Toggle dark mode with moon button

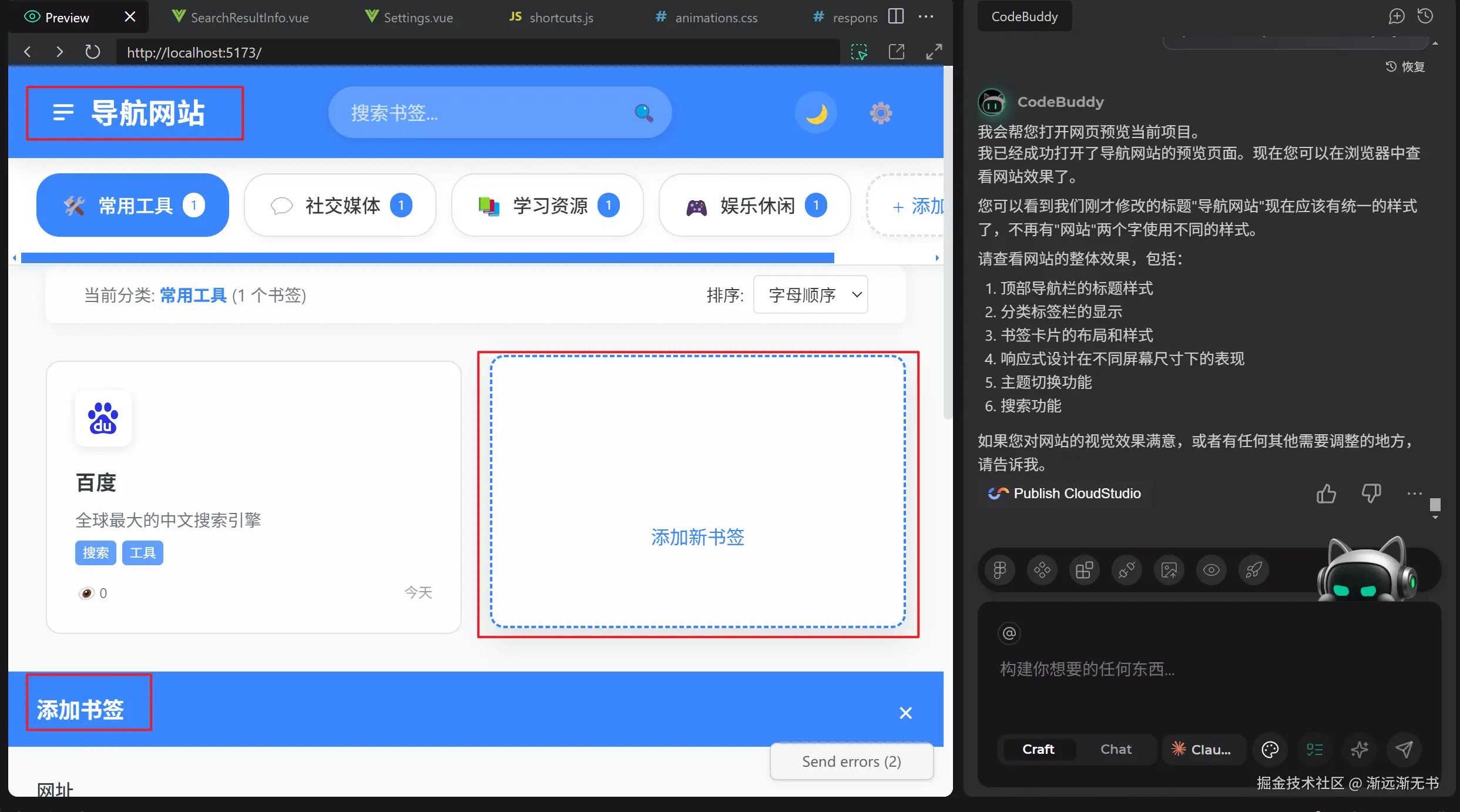coord(816,113)
